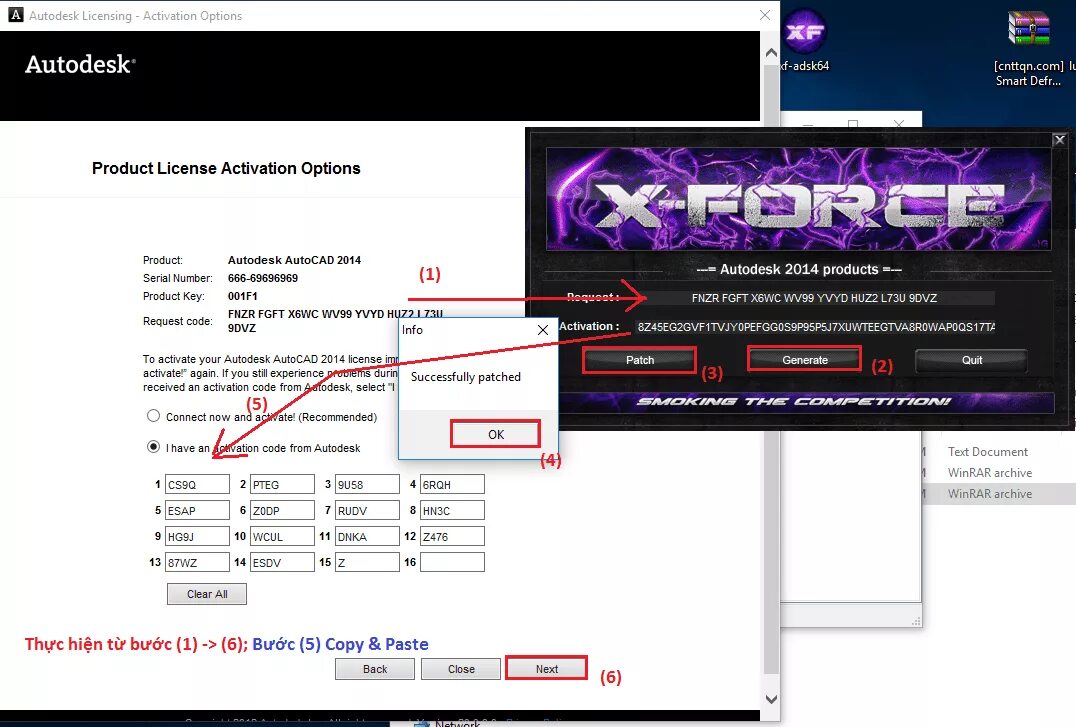Click activation code box 14 containing ESDV
The width and height of the screenshot is (1076, 727).
[282, 562]
